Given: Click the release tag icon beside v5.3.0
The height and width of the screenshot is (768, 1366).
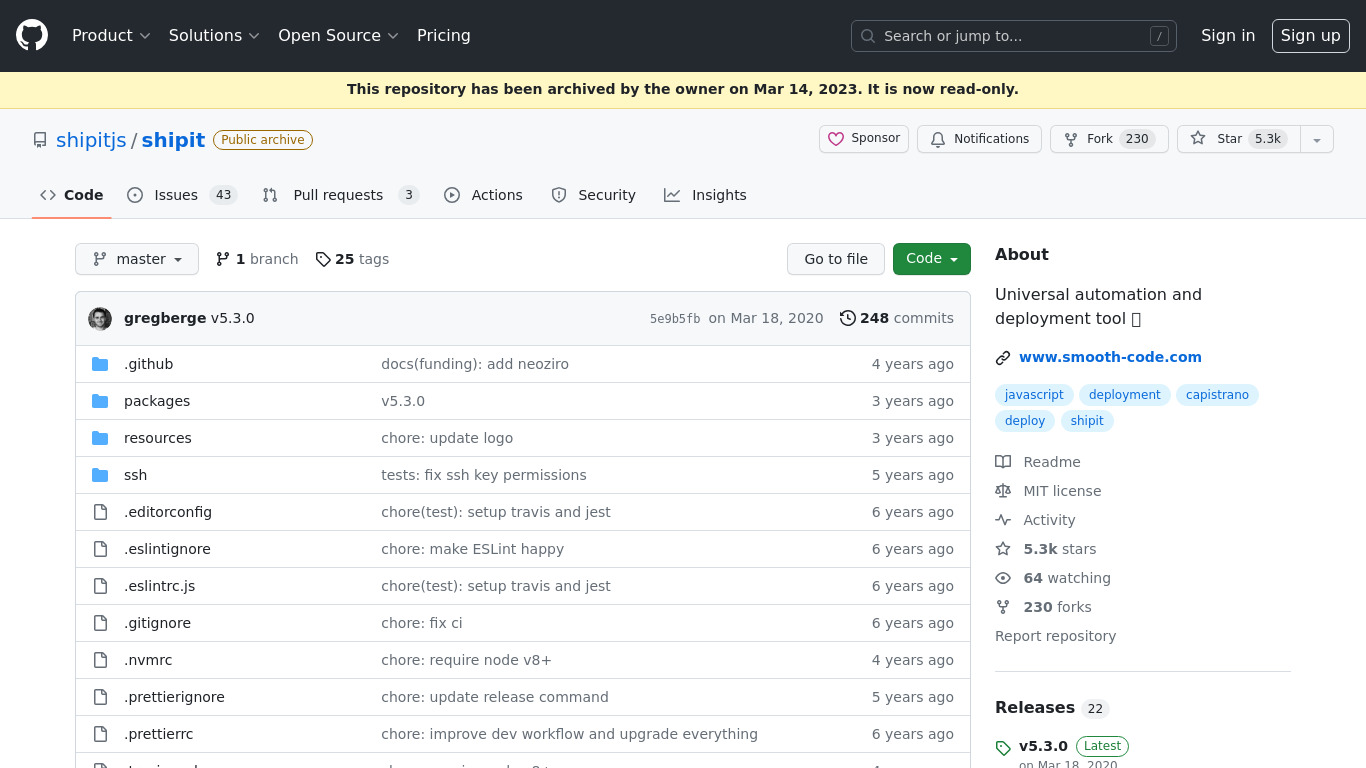Looking at the screenshot, I should (x=1003, y=748).
